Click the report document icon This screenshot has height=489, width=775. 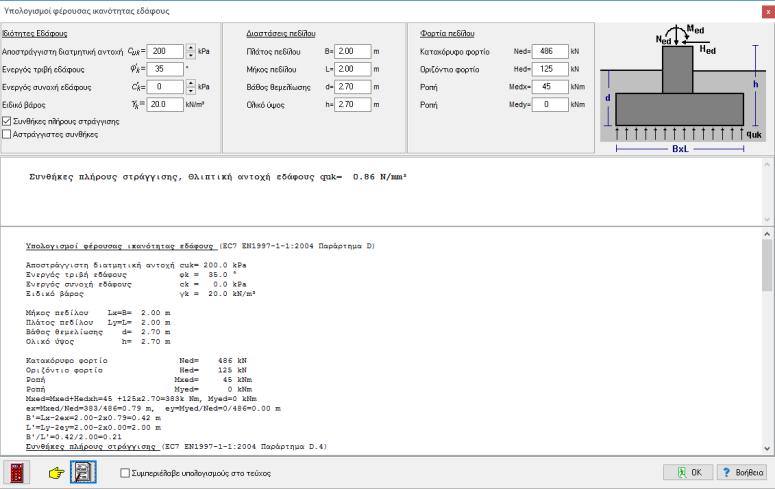coord(83,472)
